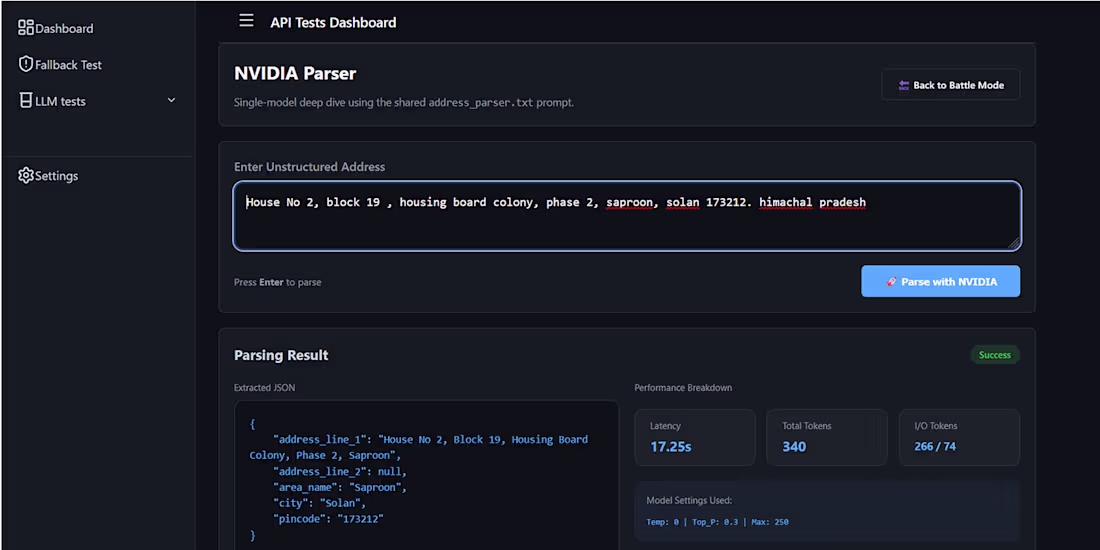Screen dimensions: 1100x550
Task: Click the Total Tokens card label
Action: pos(807,426)
